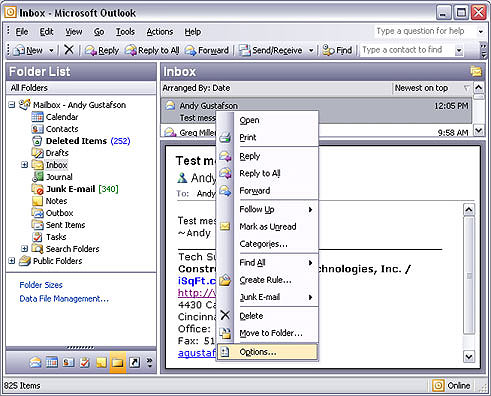The height and width of the screenshot is (396, 491).
Task: Choose Create Rule... in context menu
Action: pos(268,280)
